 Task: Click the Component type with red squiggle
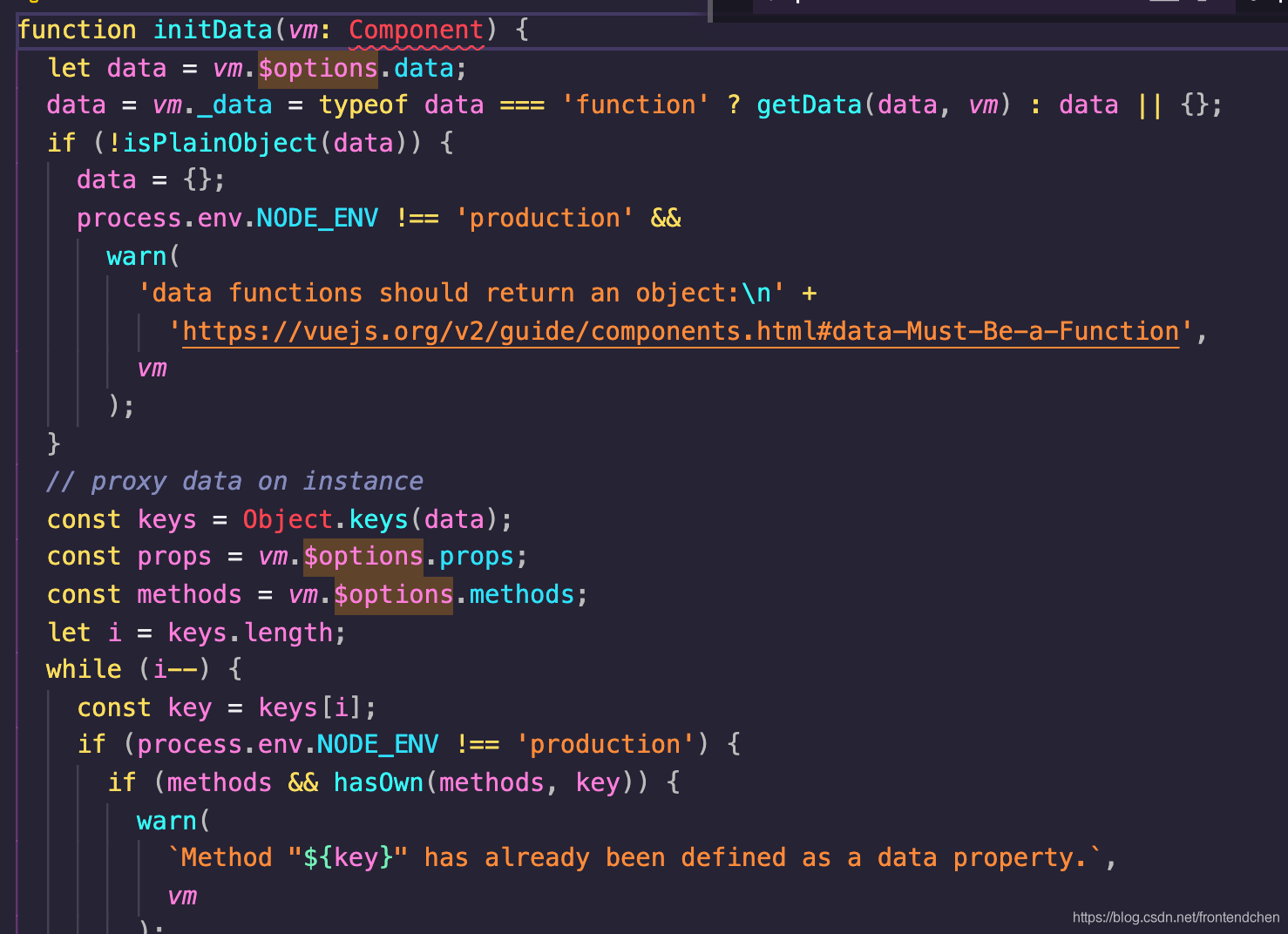pos(416,30)
